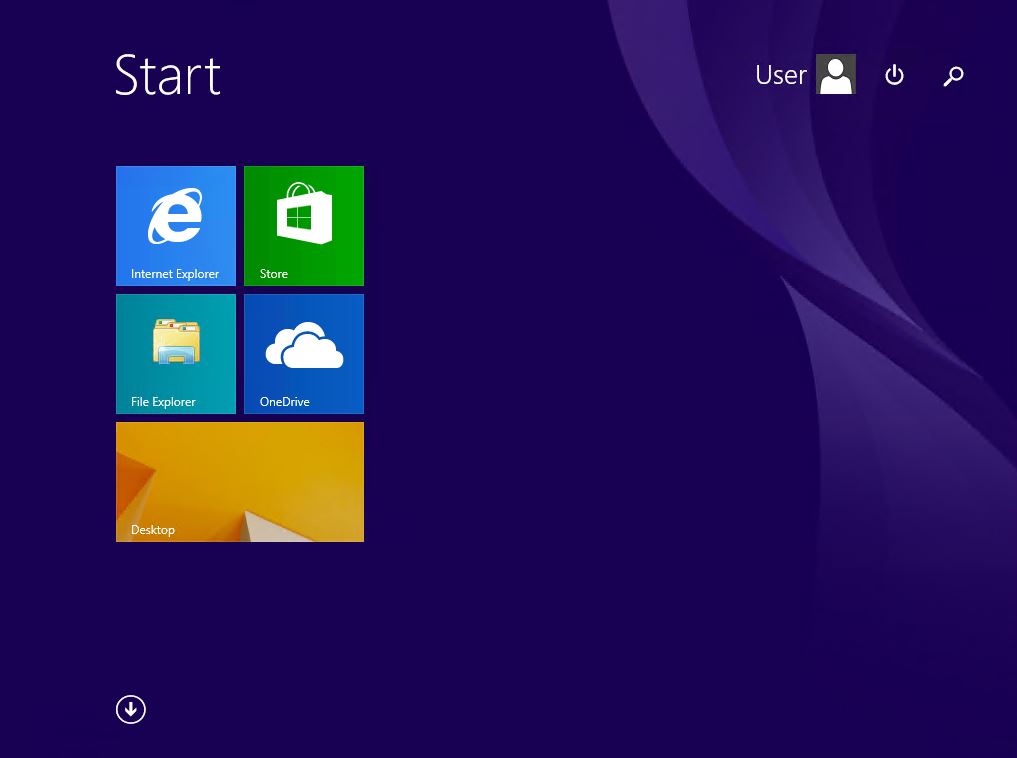This screenshot has width=1017, height=758.
Task: Open search using the magnifier icon
Action: (x=953, y=76)
